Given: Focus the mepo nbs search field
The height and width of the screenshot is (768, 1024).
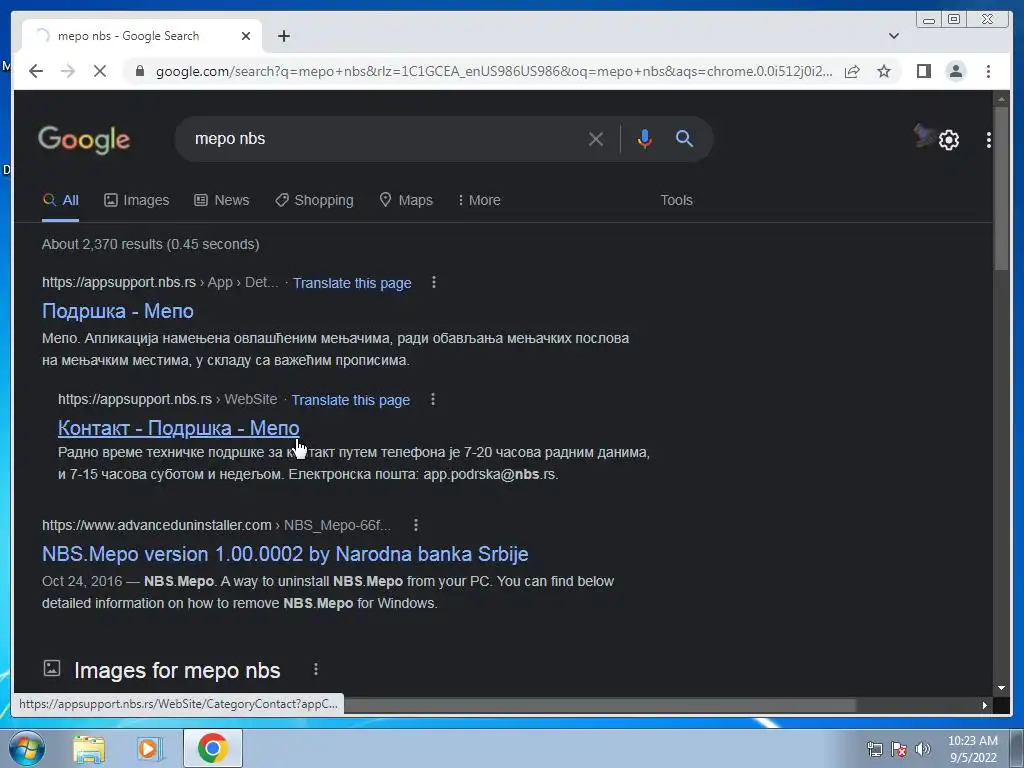Looking at the screenshot, I should (x=385, y=138).
